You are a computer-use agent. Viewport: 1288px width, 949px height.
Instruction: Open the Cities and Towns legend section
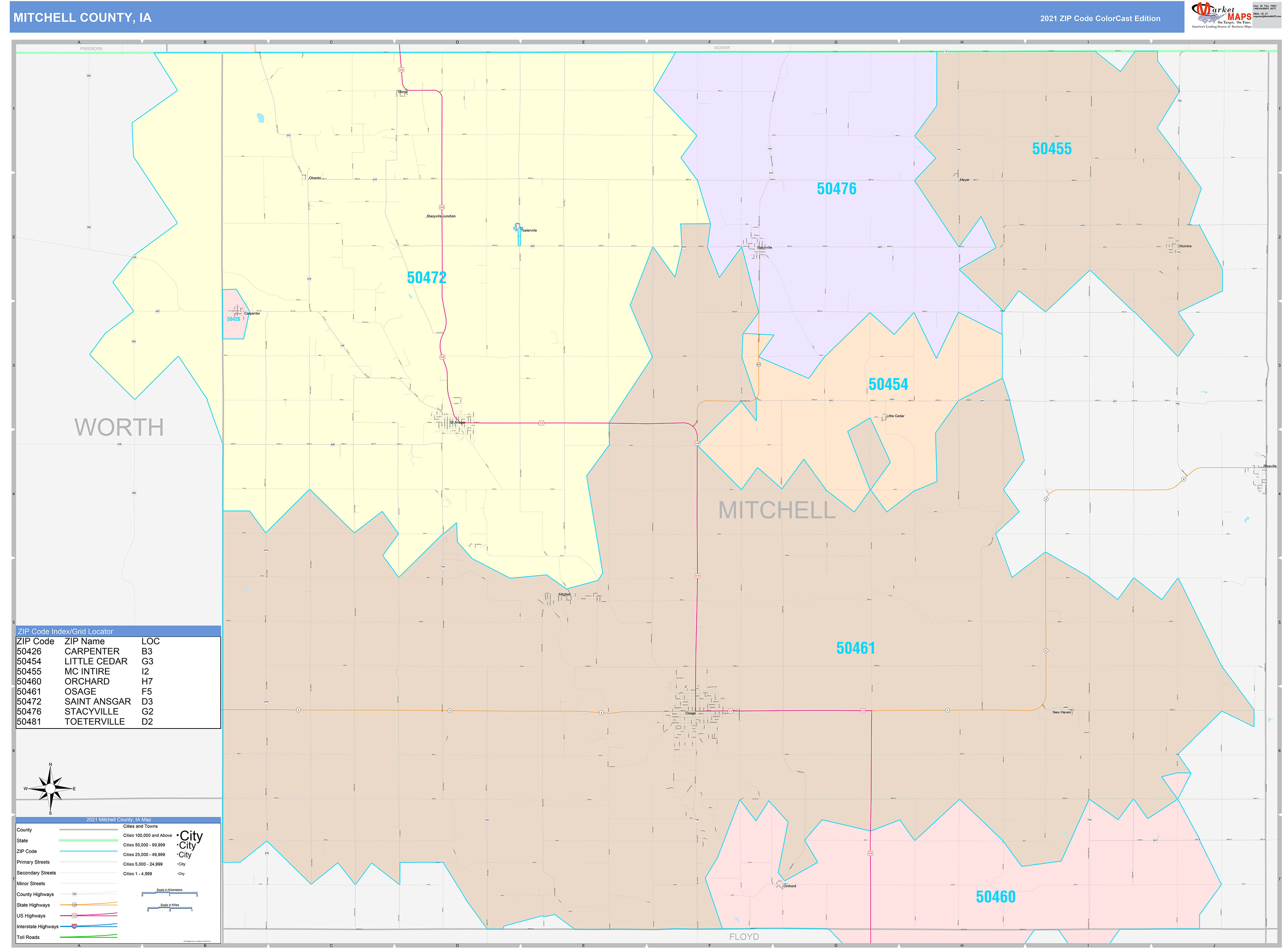[141, 826]
